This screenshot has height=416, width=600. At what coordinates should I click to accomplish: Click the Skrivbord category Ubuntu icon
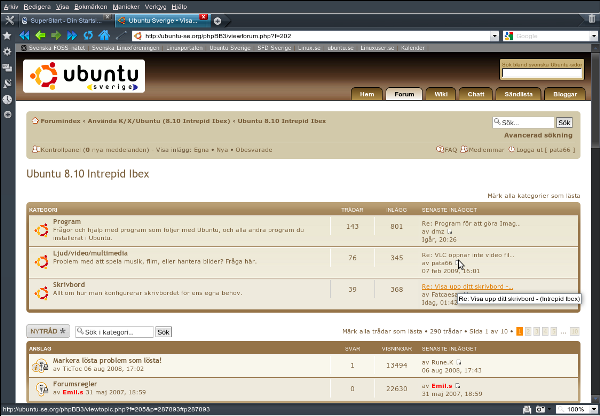[x=41, y=293]
